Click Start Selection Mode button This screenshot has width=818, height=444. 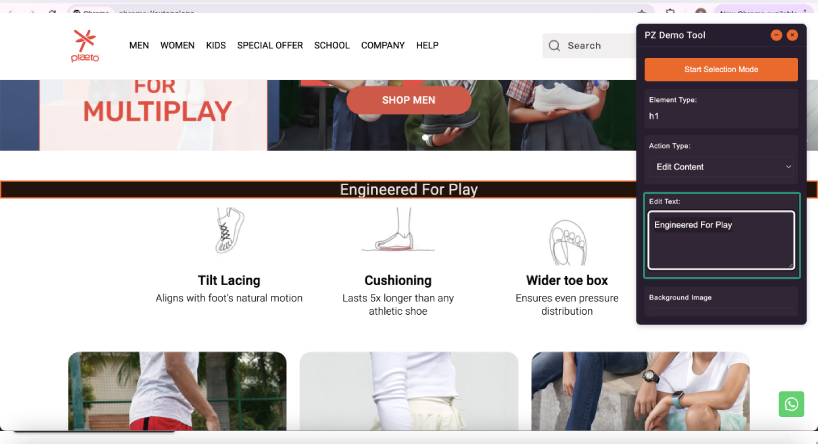[721, 69]
